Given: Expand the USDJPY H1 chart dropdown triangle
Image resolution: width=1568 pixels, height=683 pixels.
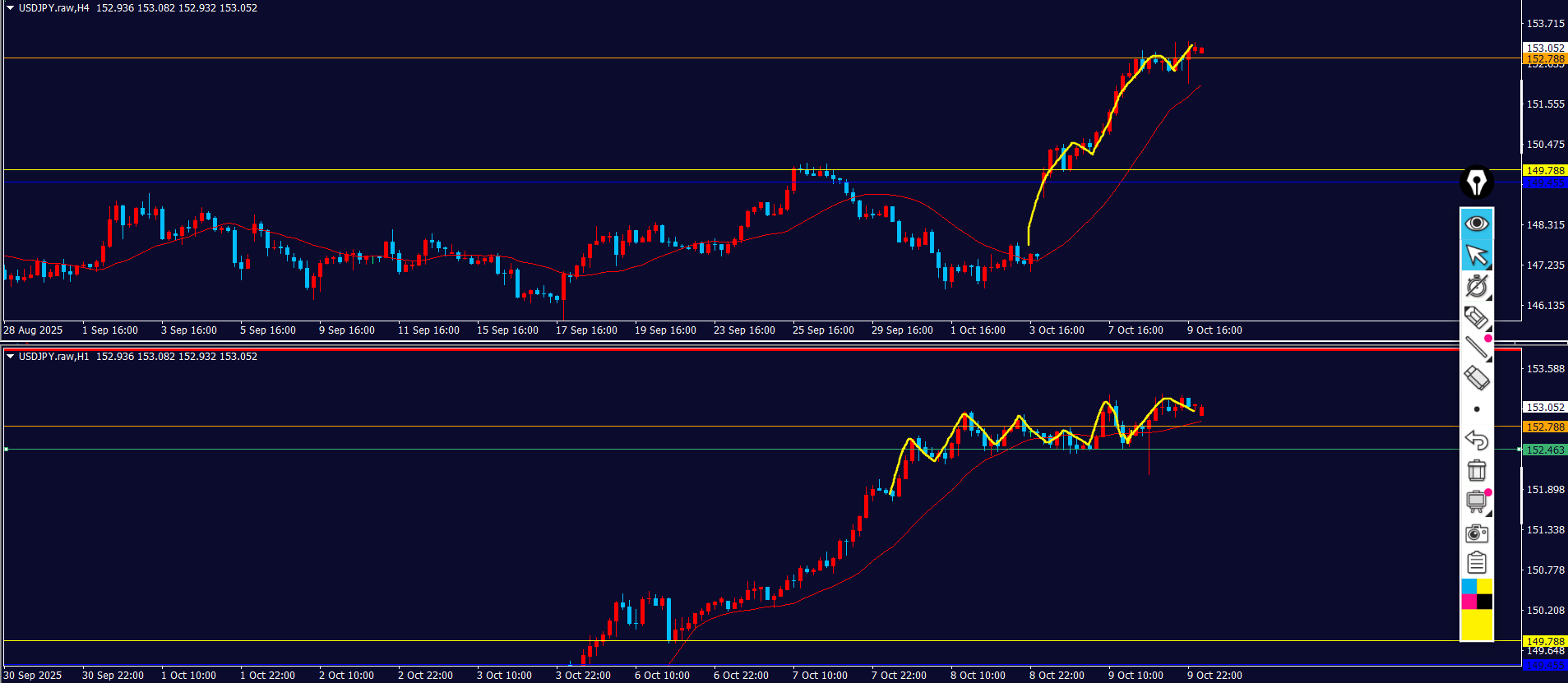Looking at the screenshot, I should point(10,357).
